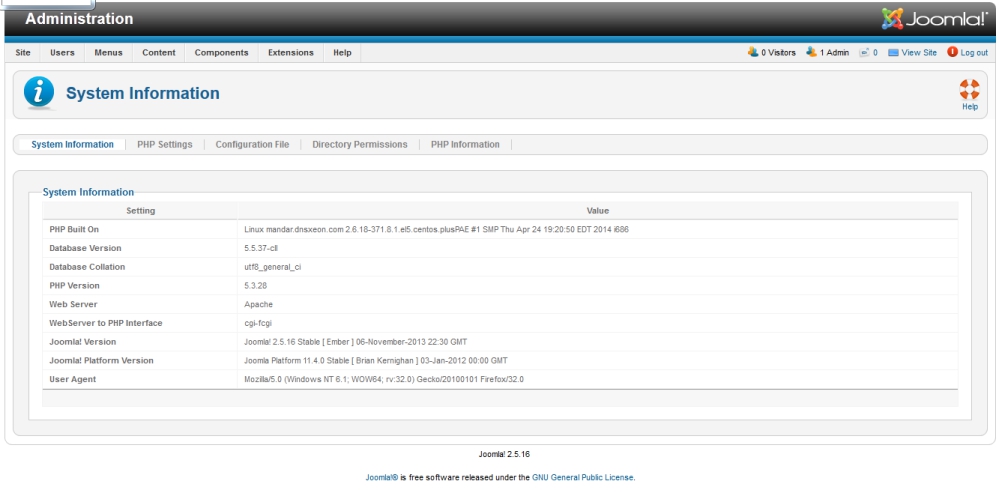Click the Web Server label
This screenshot has width=999, height=502.
pos(73,305)
